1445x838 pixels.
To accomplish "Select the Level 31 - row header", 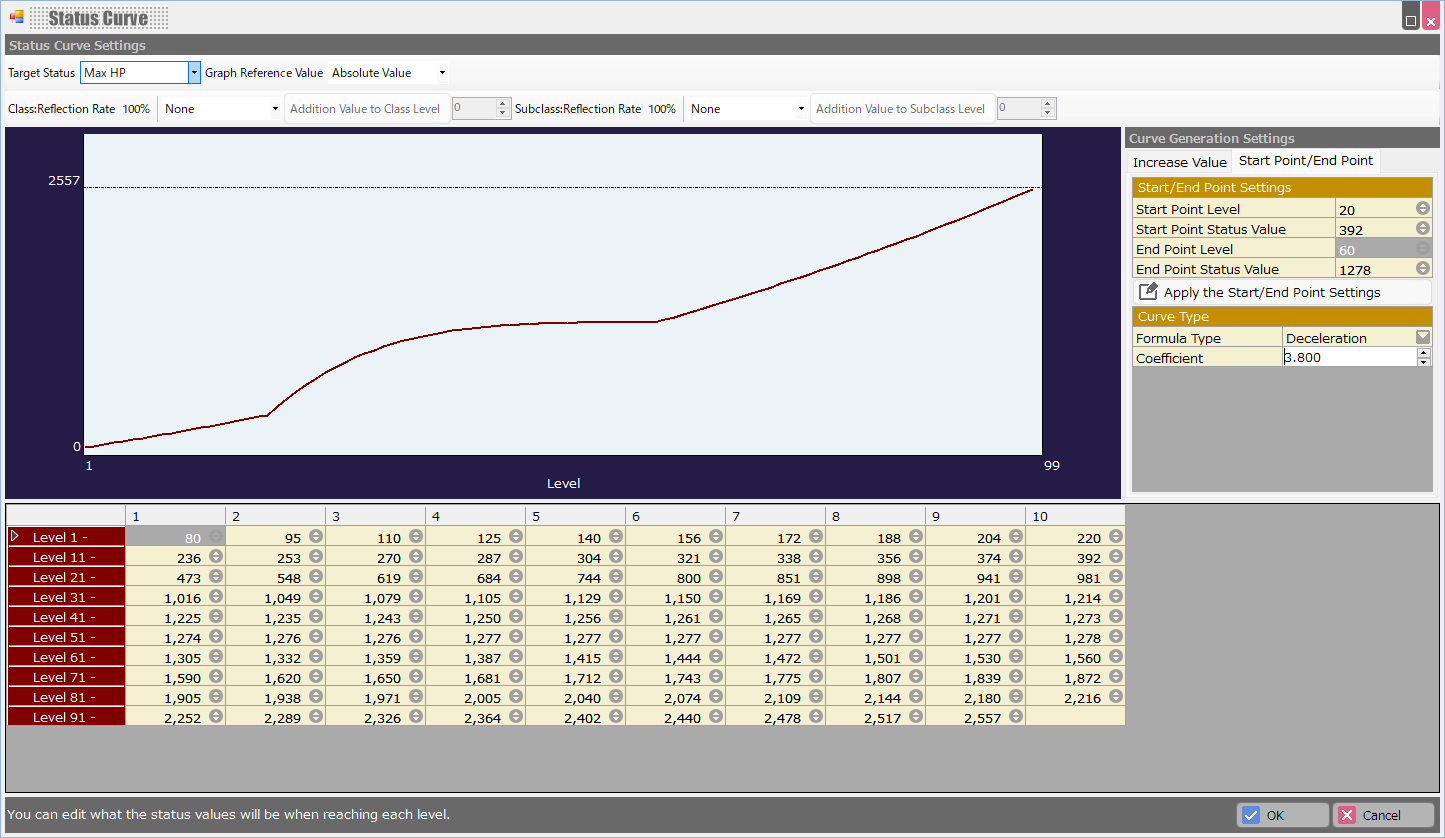I will 66,597.
